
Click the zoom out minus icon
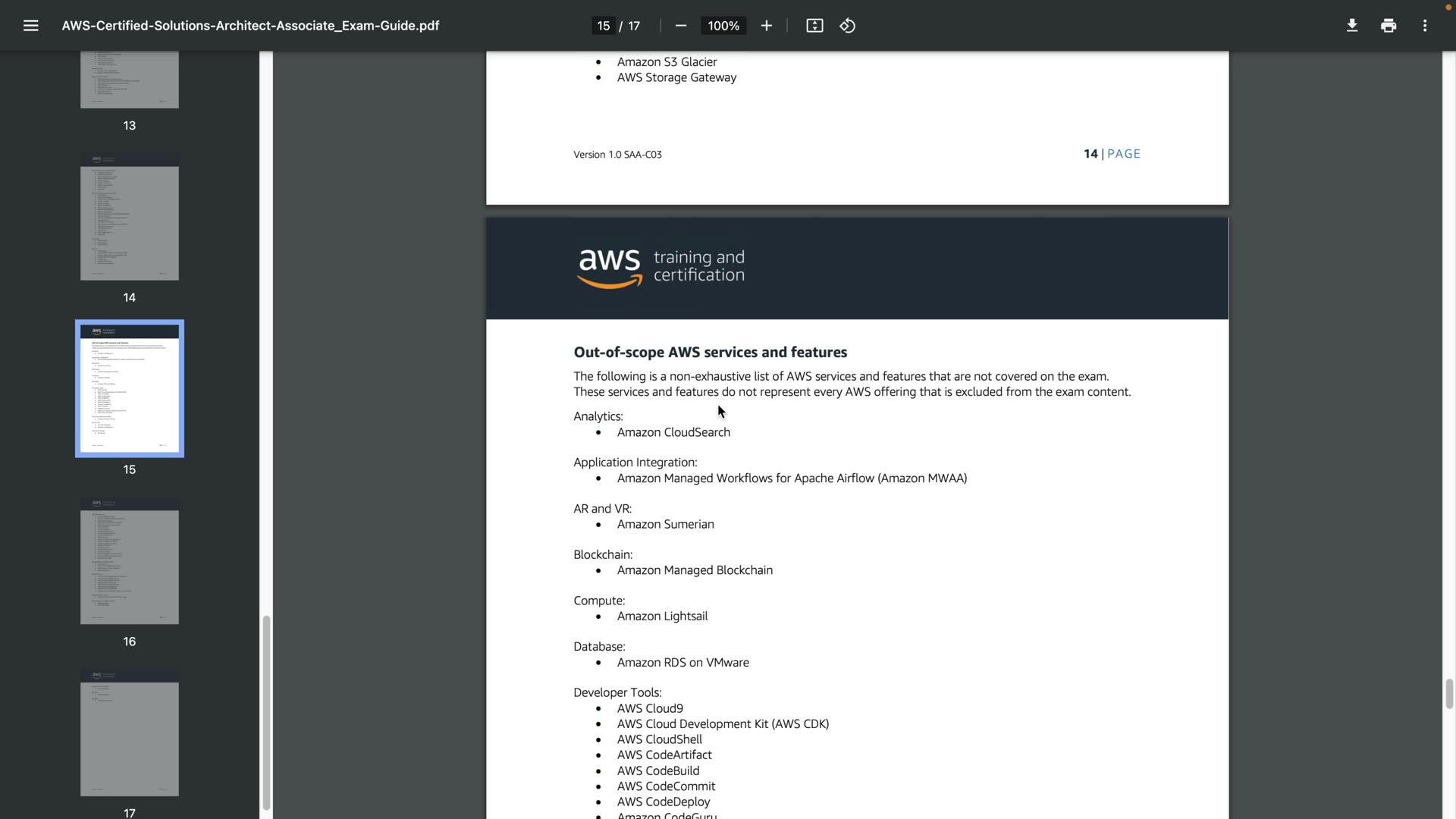[x=680, y=26]
